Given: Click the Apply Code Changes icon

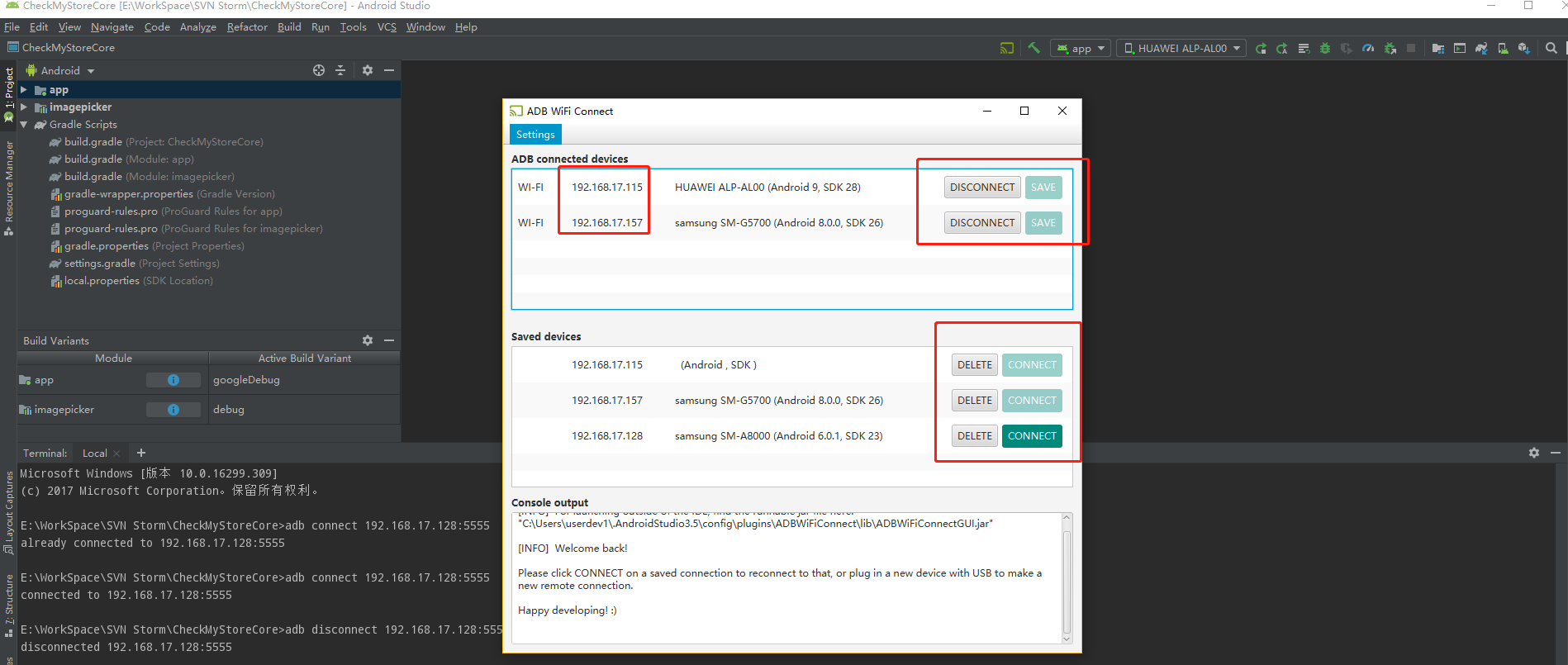Looking at the screenshot, I should (x=1304, y=49).
